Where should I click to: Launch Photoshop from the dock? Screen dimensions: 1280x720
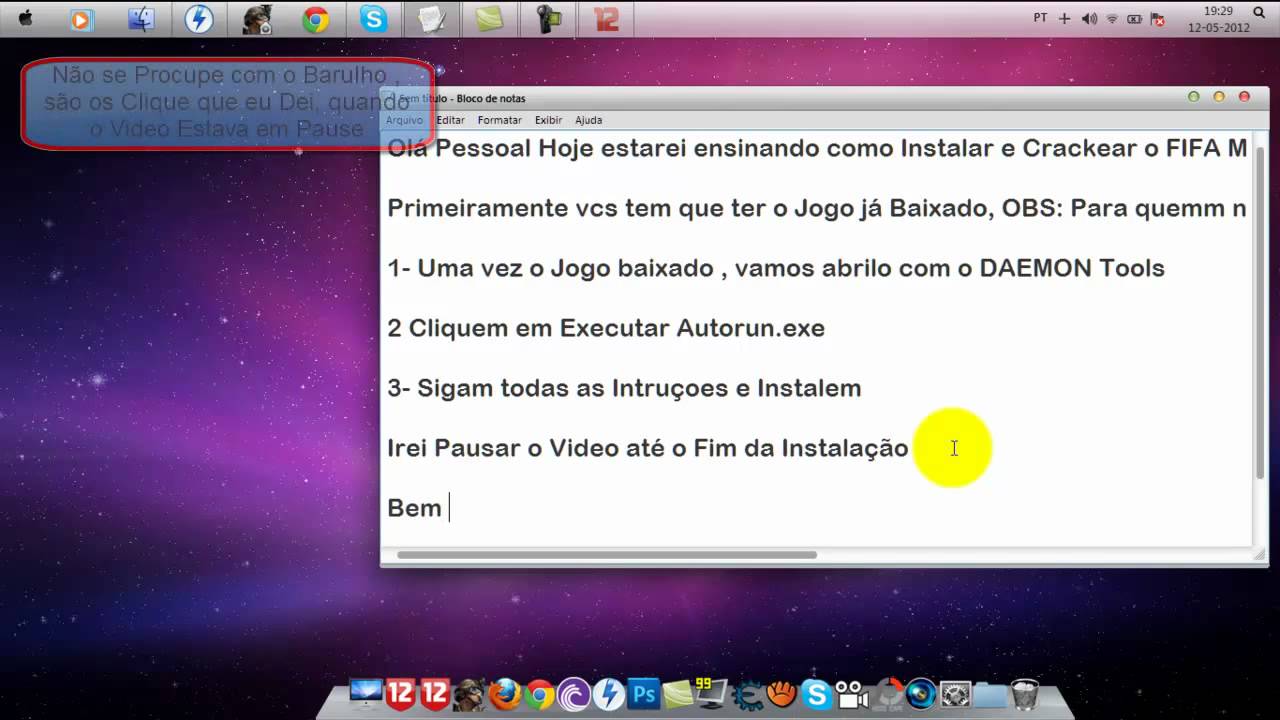pyautogui.click(x=644, y=694)
